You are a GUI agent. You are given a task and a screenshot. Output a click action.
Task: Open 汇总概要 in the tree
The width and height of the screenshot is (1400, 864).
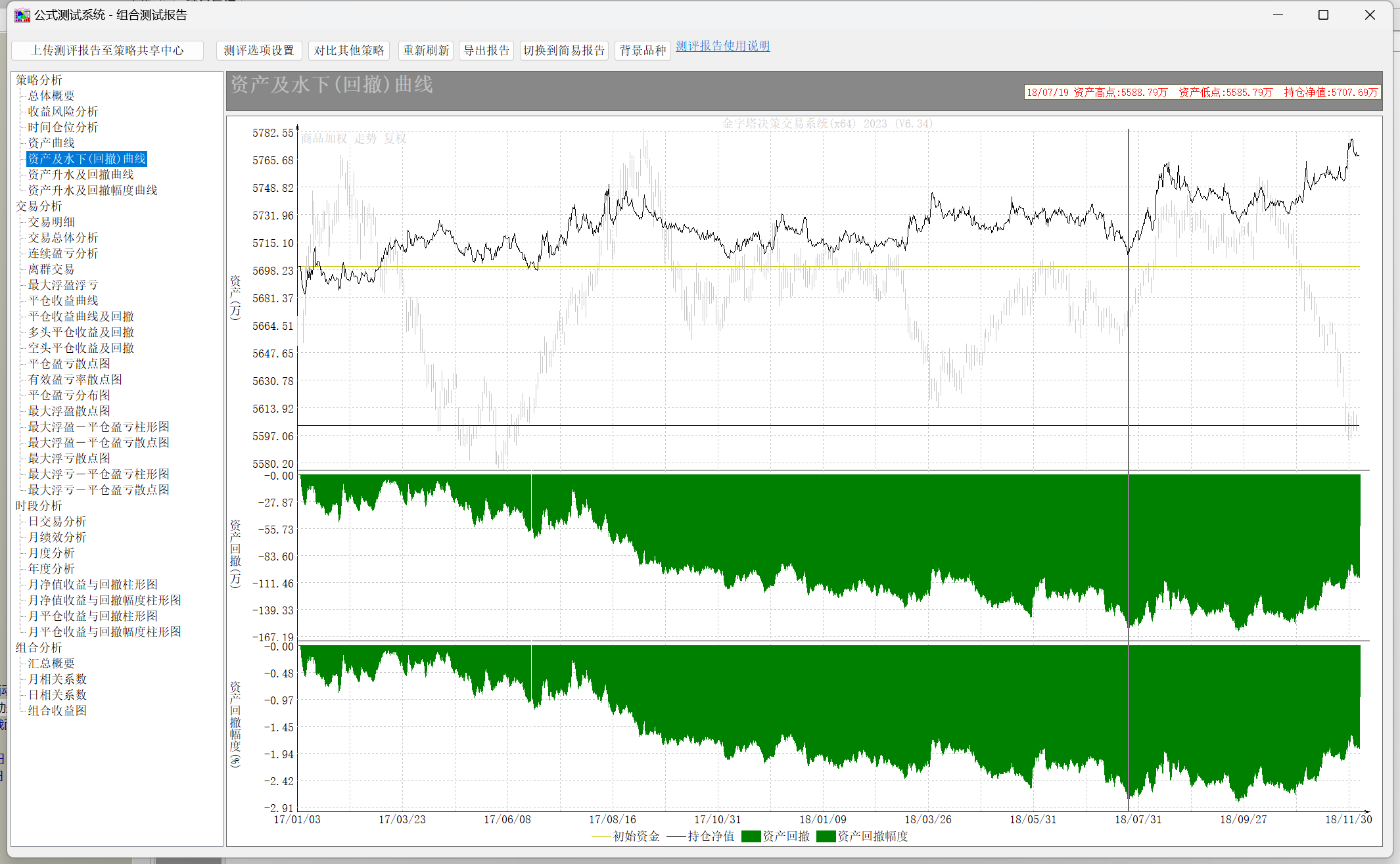[51, 663]
